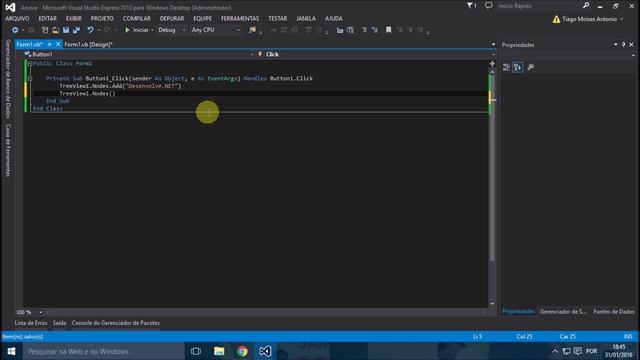Click the Windows Start button
The width and height of the screenshot is (640, 360).
pos(11,351)
